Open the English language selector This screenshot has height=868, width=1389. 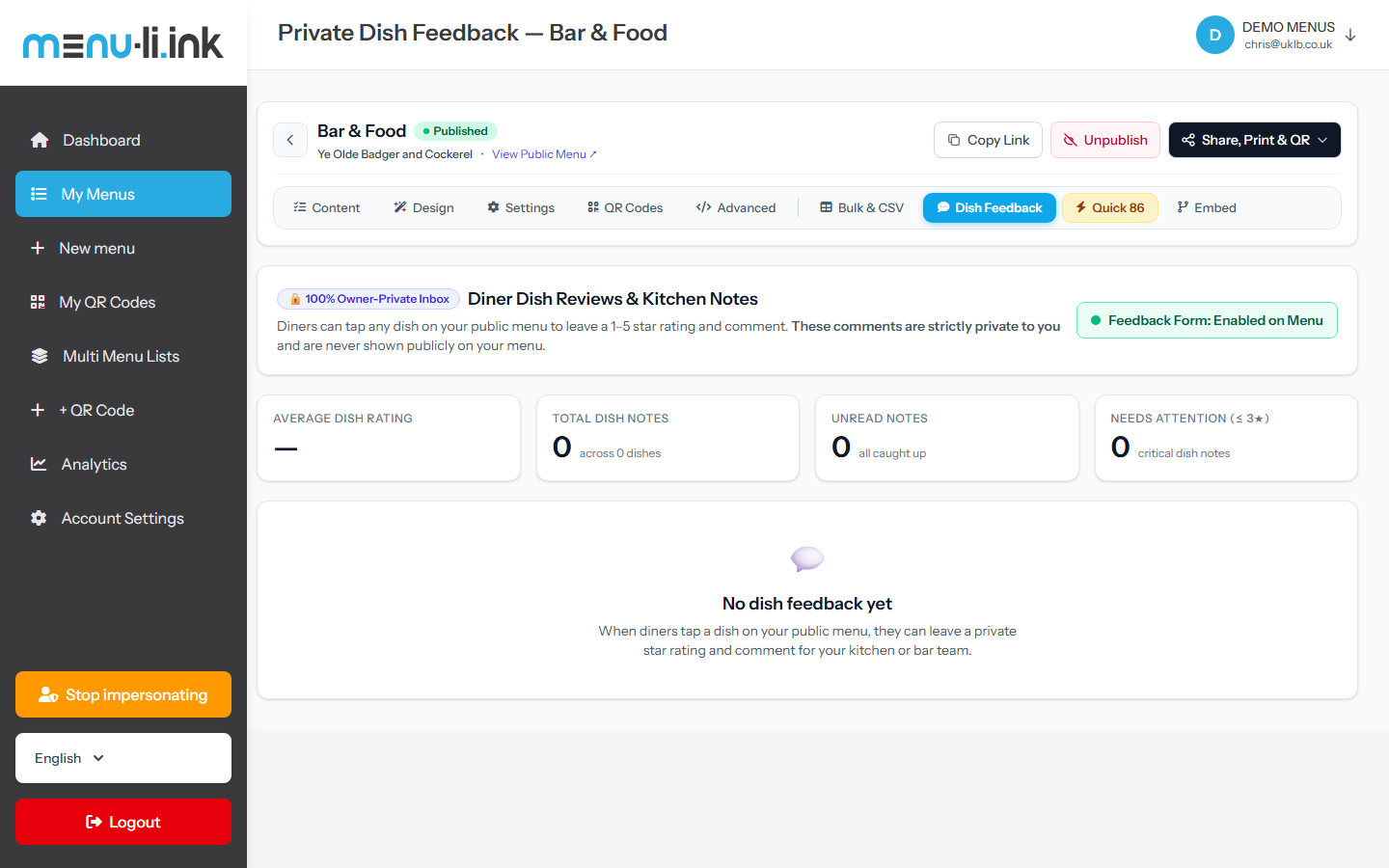[x=123, y=758]
